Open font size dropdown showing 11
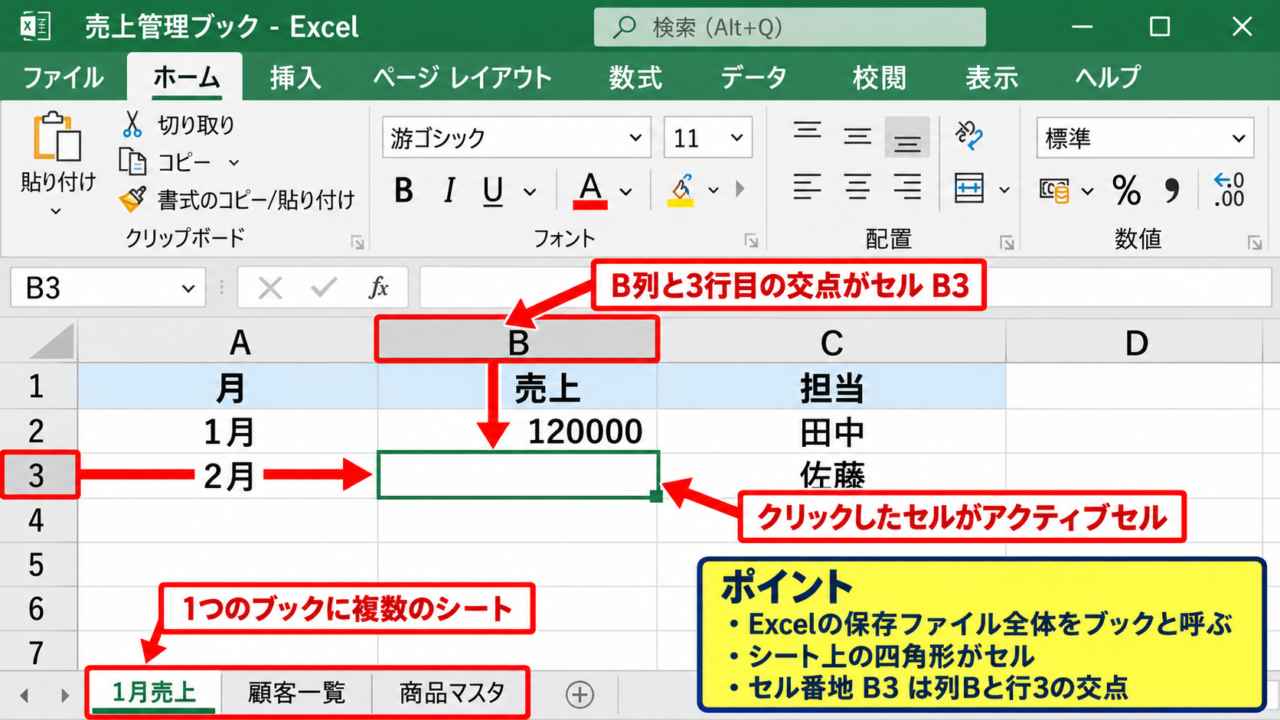 (708, 138)
